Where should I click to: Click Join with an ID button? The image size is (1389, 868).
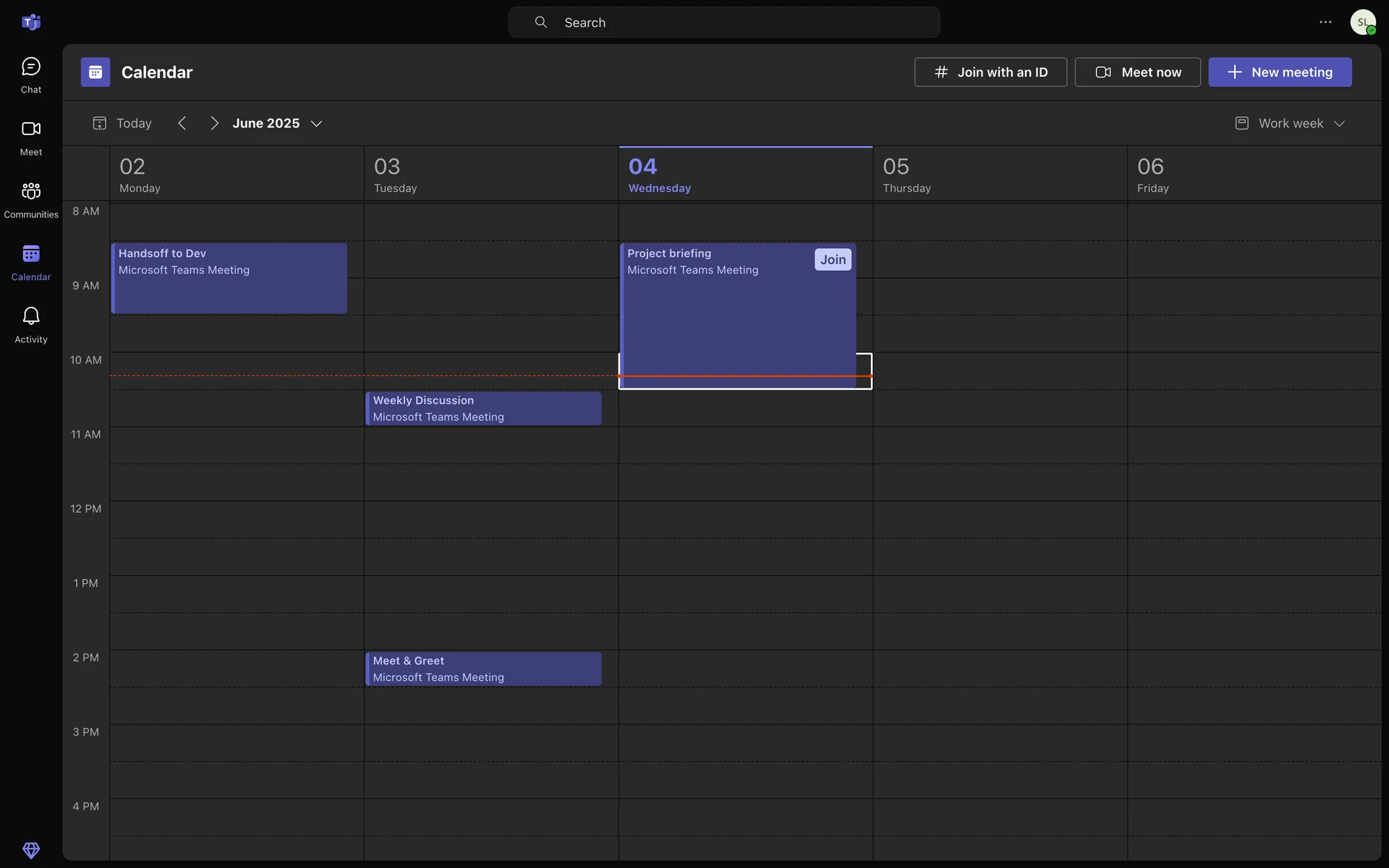(990, 72)
